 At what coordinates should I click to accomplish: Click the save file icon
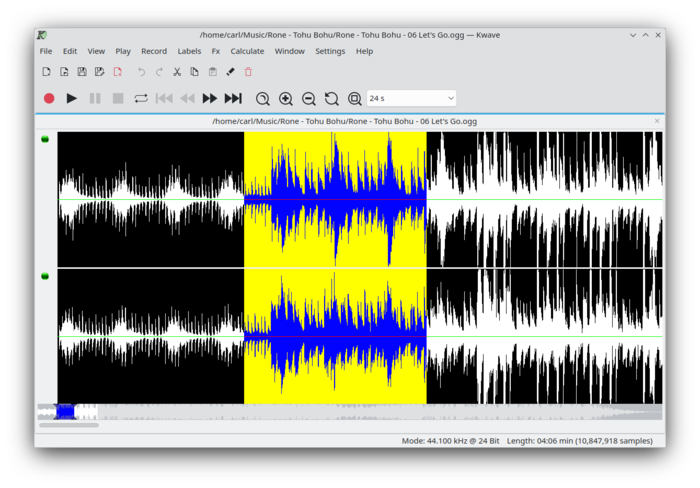tap(82, 72)
